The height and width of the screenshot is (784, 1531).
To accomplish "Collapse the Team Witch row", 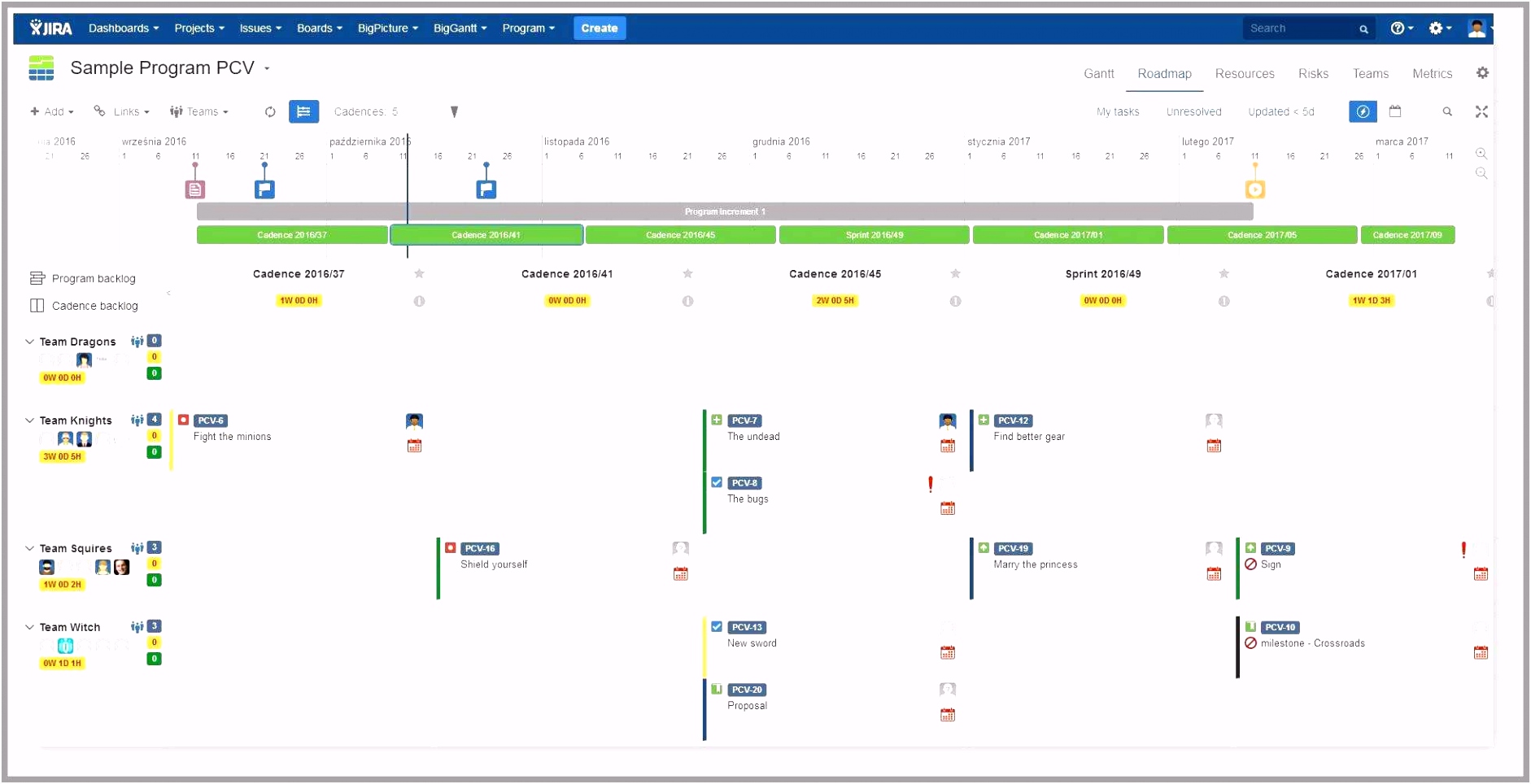I will pos(29,627).
